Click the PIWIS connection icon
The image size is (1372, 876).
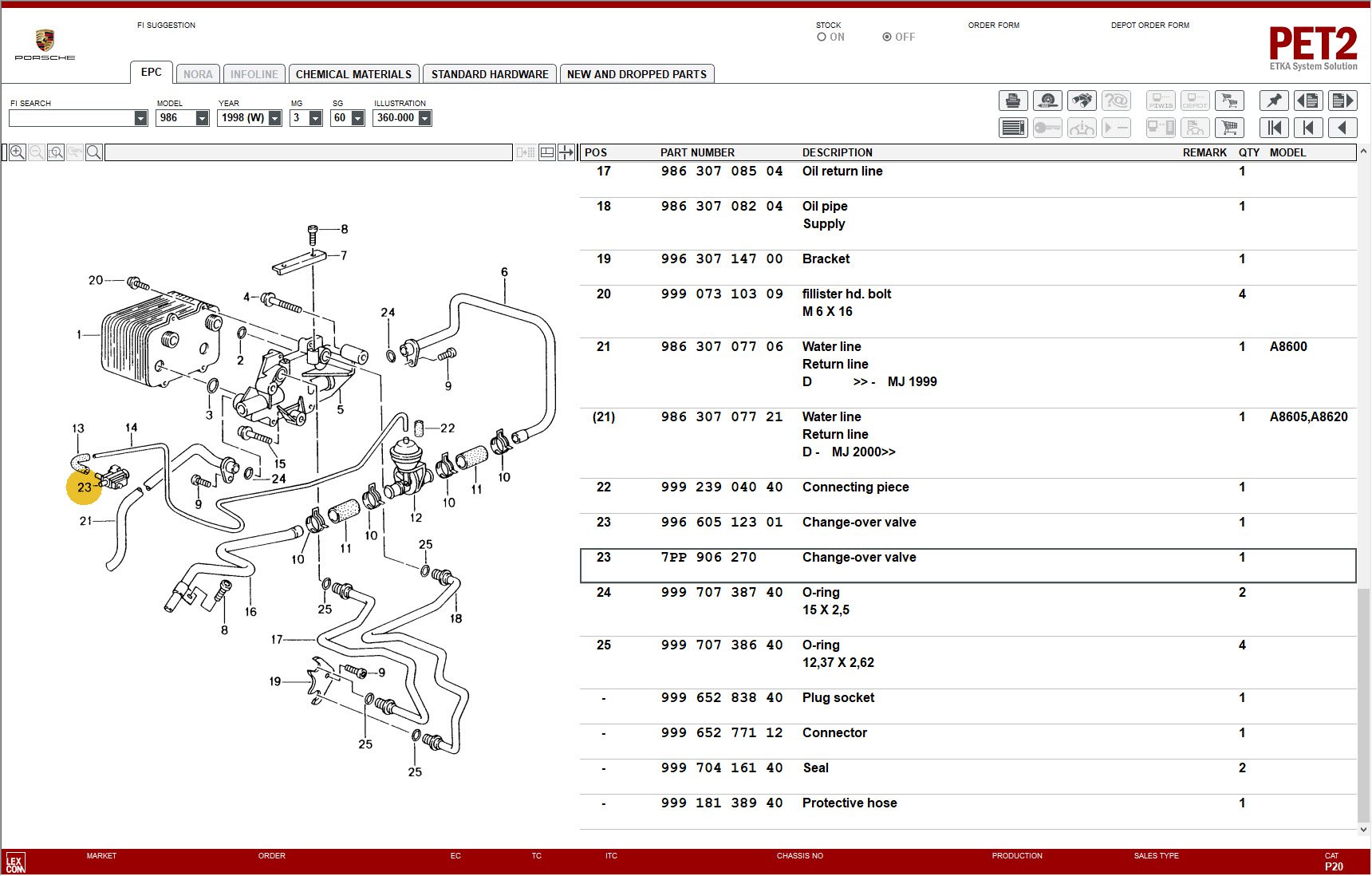(1161, 101)
